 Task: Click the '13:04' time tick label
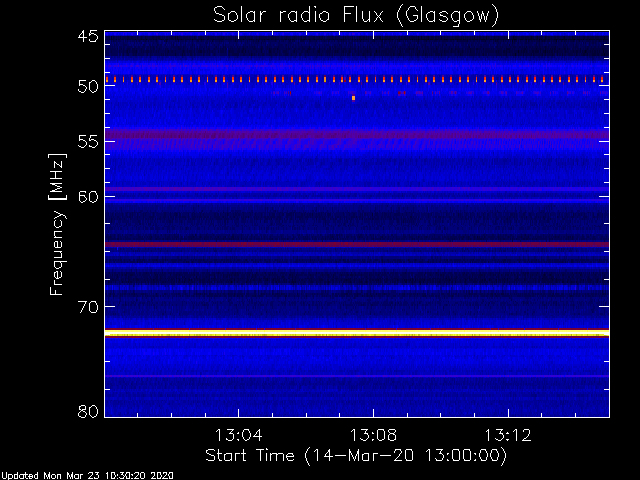pyautogui.click(x=238, y=435)
